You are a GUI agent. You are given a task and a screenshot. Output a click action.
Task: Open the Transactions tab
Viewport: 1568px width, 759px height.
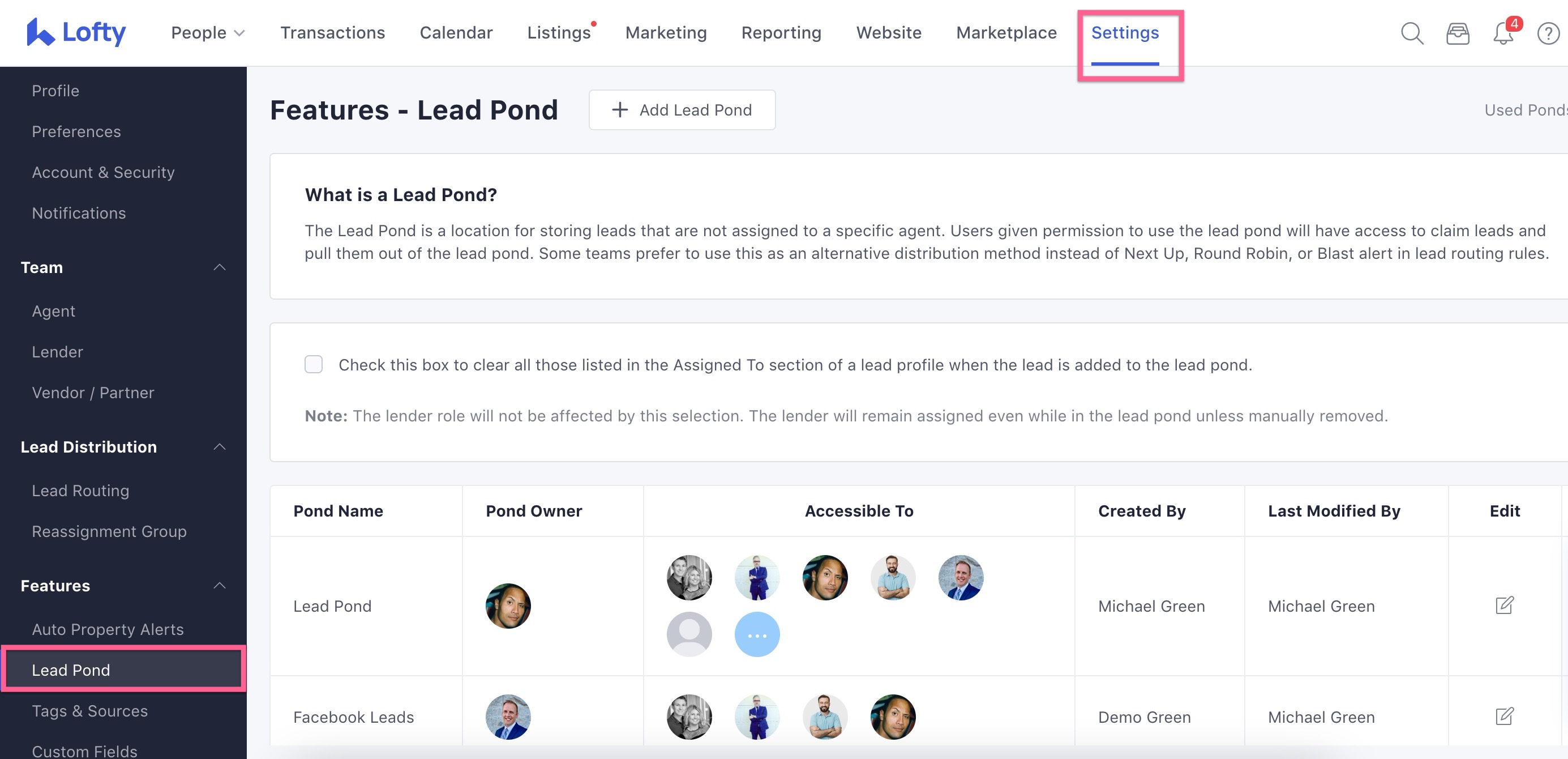pyautogui.click(x=332, y=33)
